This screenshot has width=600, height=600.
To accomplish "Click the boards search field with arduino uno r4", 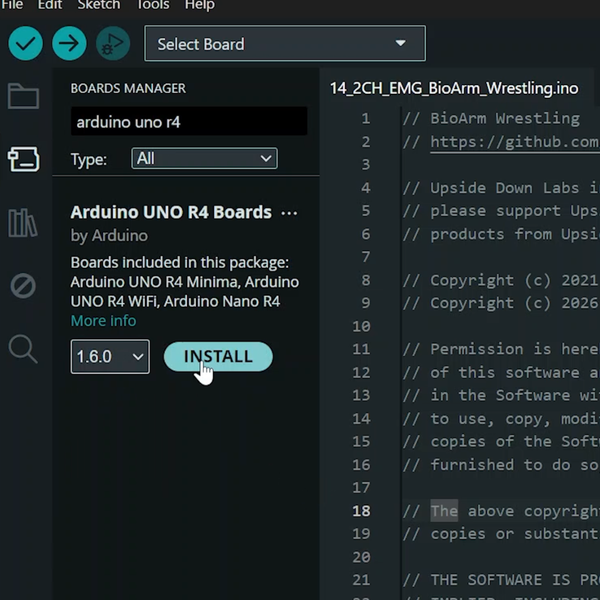I will 189,122.
